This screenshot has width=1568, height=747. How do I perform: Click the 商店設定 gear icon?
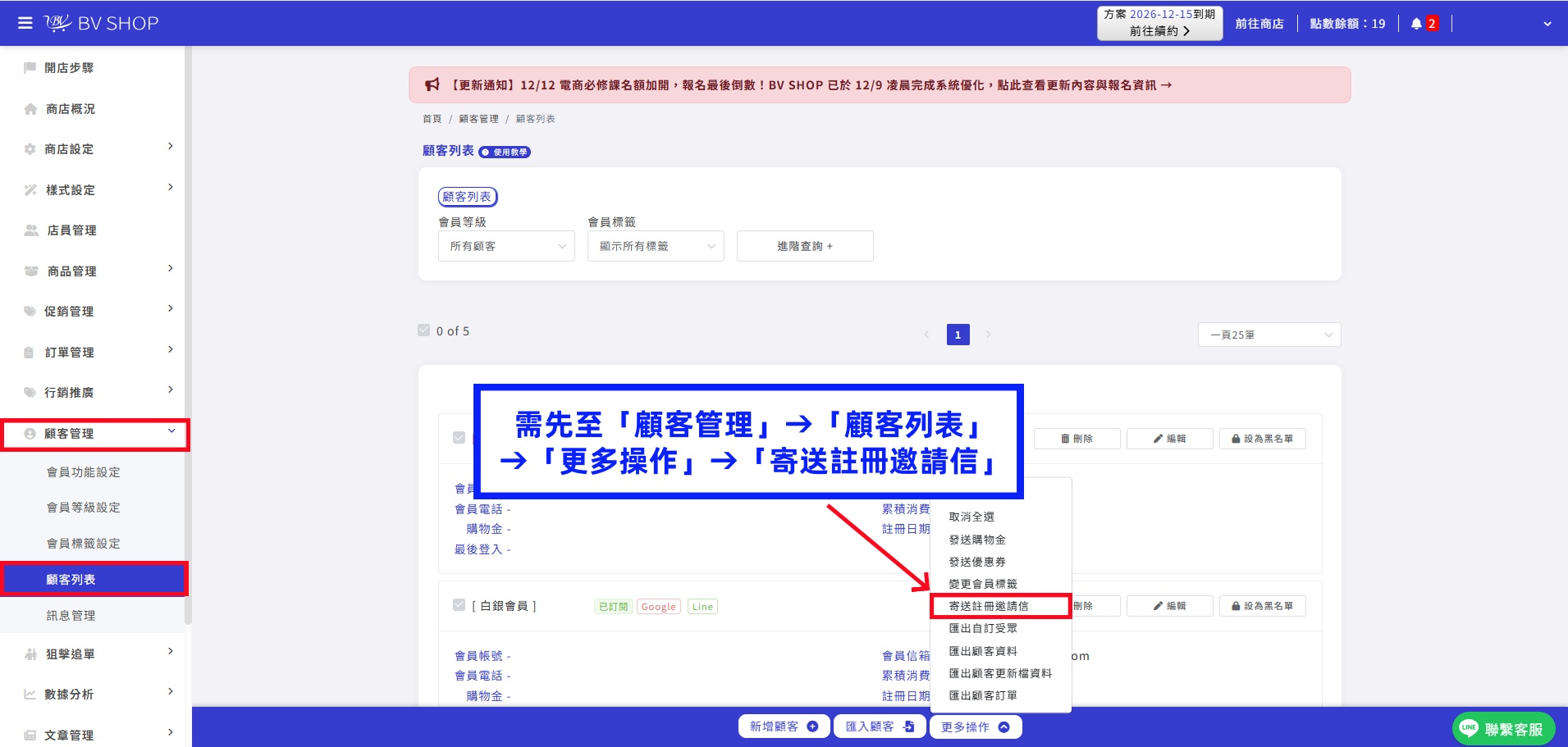(x=30, y=149)
